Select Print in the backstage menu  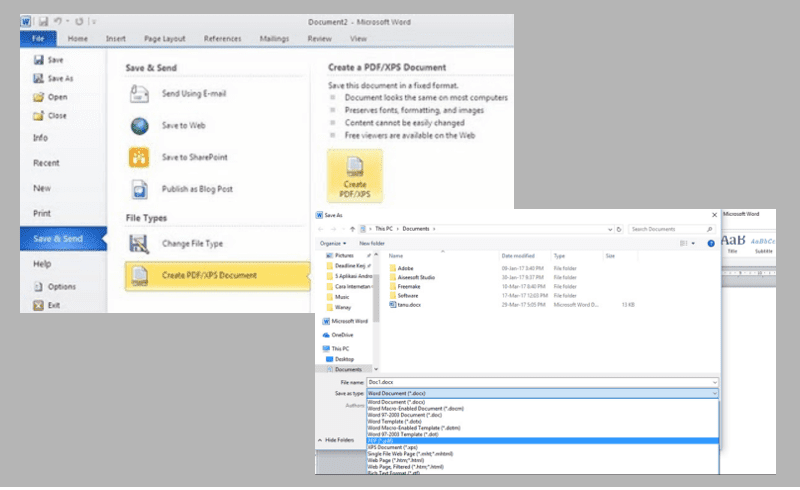pyautogui.click(x=42, y=213)
